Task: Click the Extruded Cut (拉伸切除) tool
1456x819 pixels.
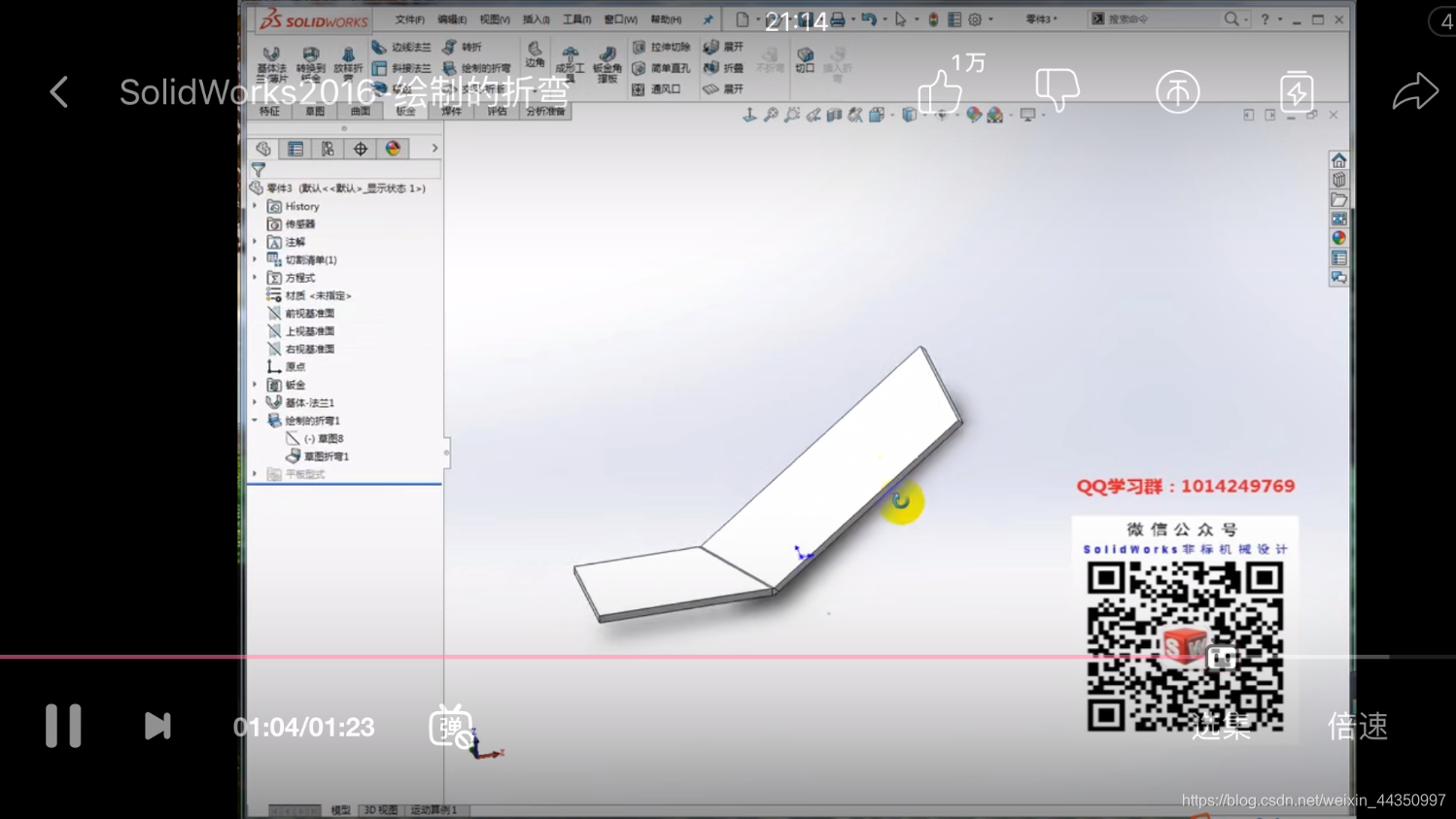Action: tap(661, 47)
